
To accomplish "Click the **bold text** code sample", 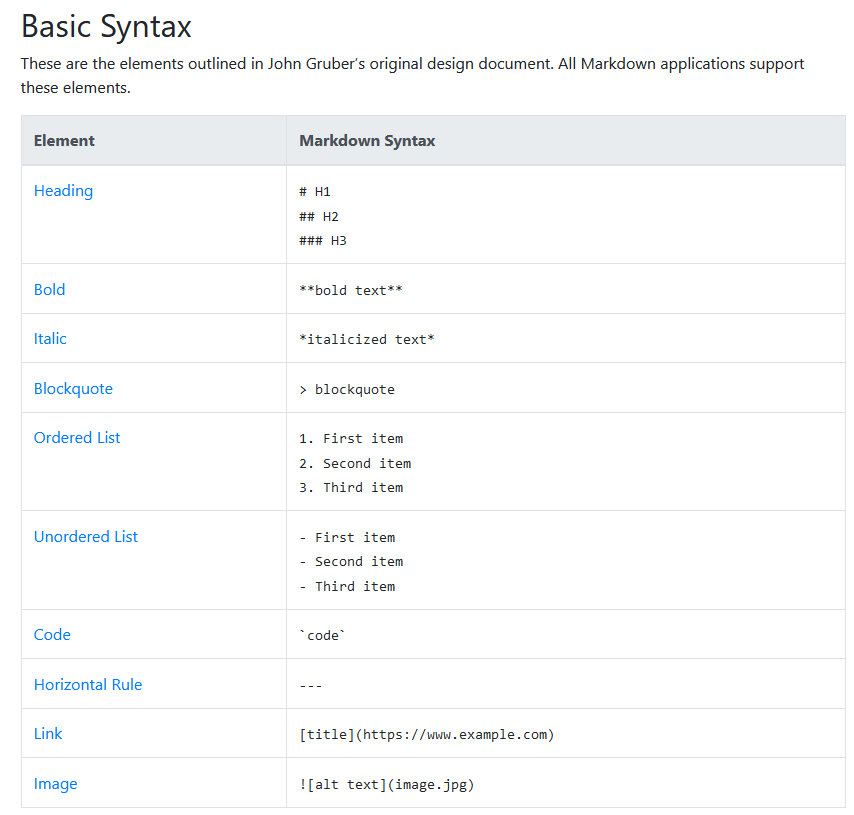I will tap(350, 290).
